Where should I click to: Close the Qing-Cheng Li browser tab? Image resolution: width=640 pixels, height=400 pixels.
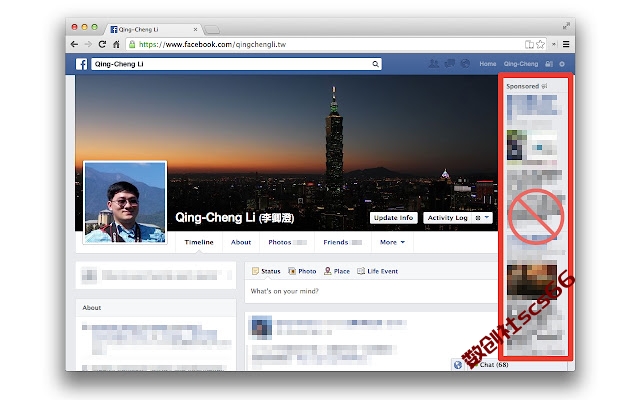(x=196, y=29)
